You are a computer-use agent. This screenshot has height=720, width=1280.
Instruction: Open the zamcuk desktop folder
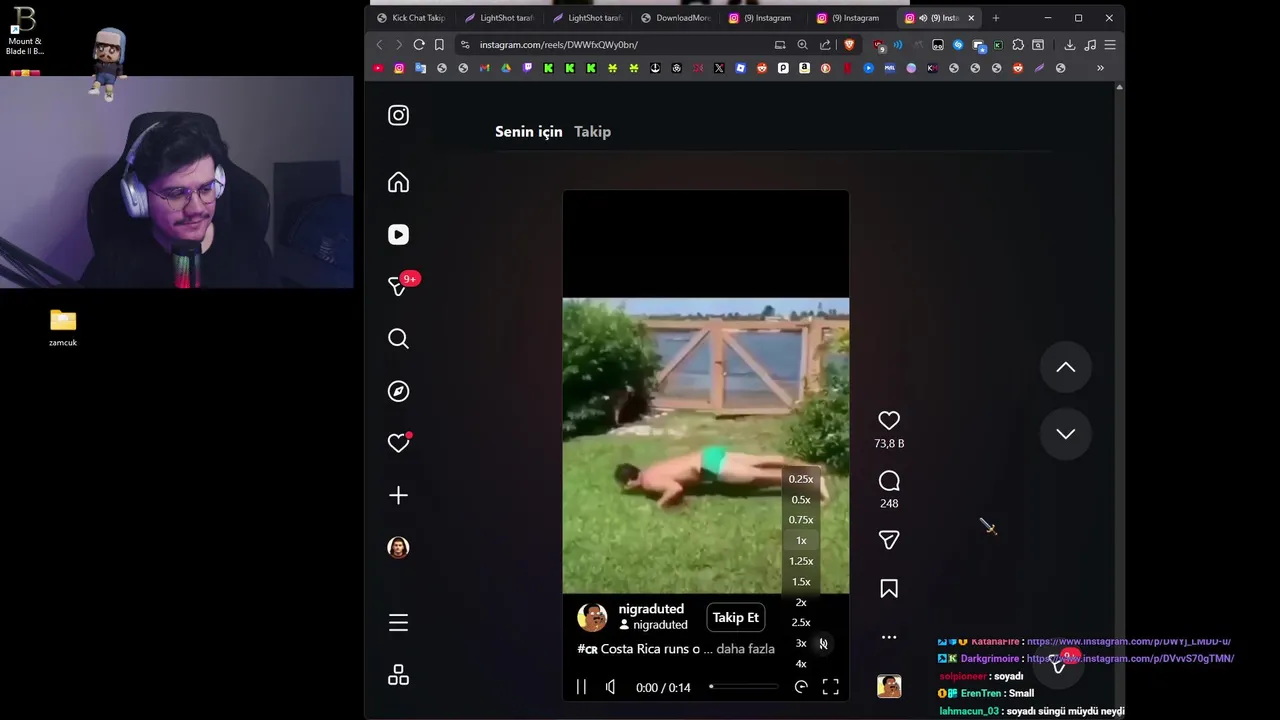(x=63, y=328)
